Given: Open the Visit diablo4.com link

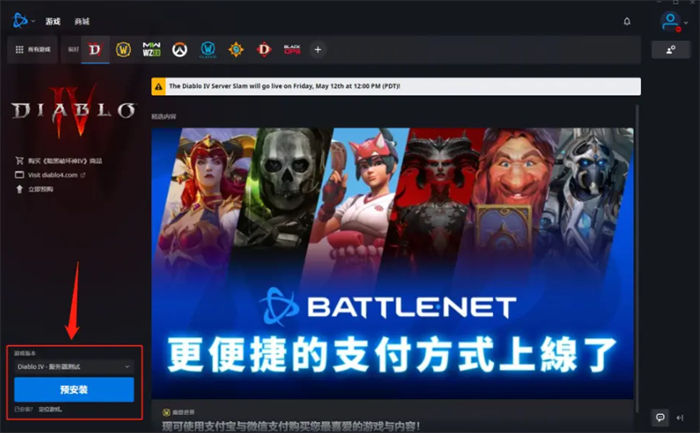Looking at the screenshot, I should [x=53, y=175].
